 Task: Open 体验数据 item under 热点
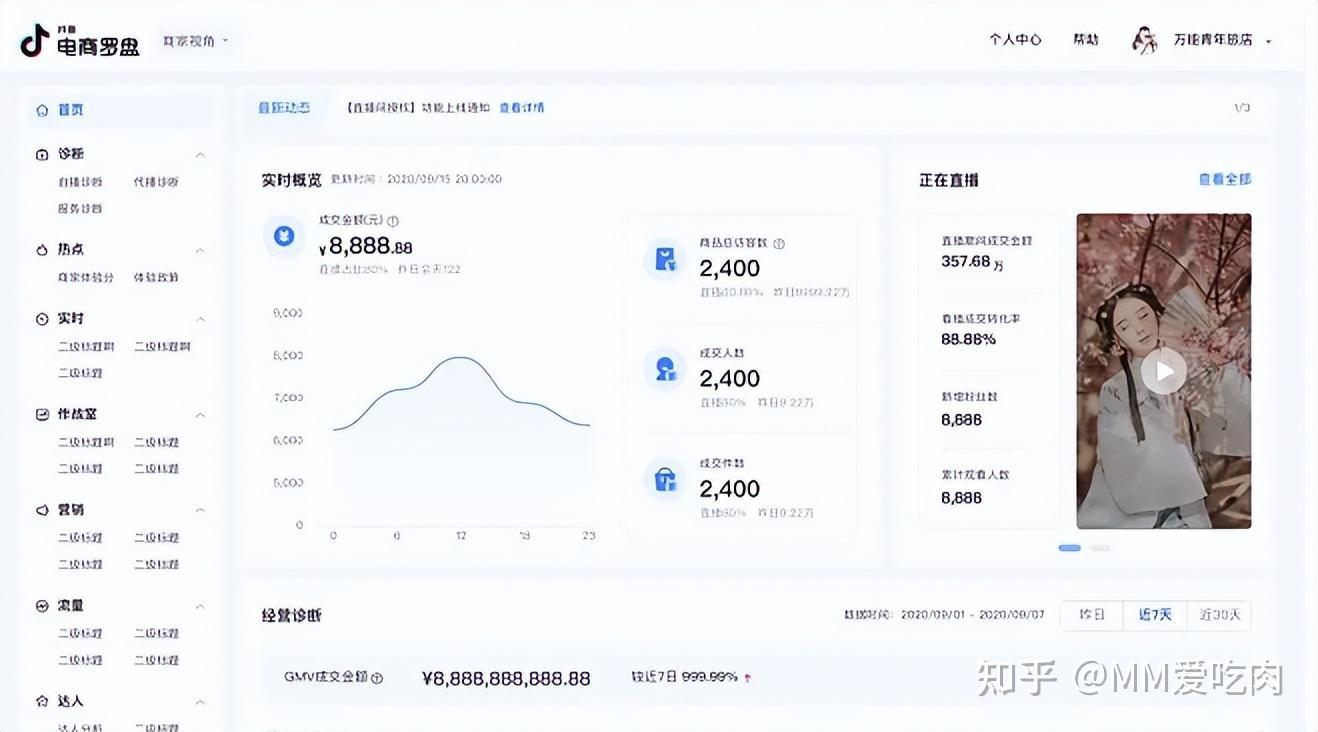(x=156, y=277)
